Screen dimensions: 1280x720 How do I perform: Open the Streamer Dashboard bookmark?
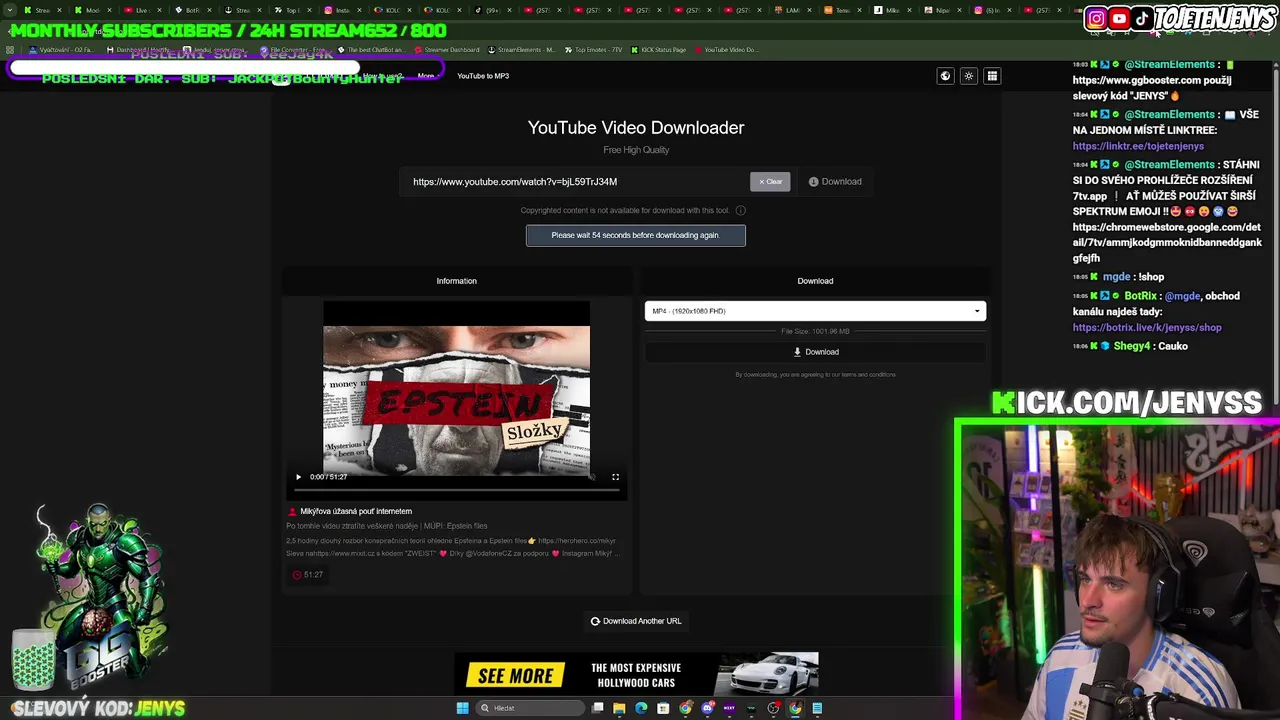pos(447,50)
